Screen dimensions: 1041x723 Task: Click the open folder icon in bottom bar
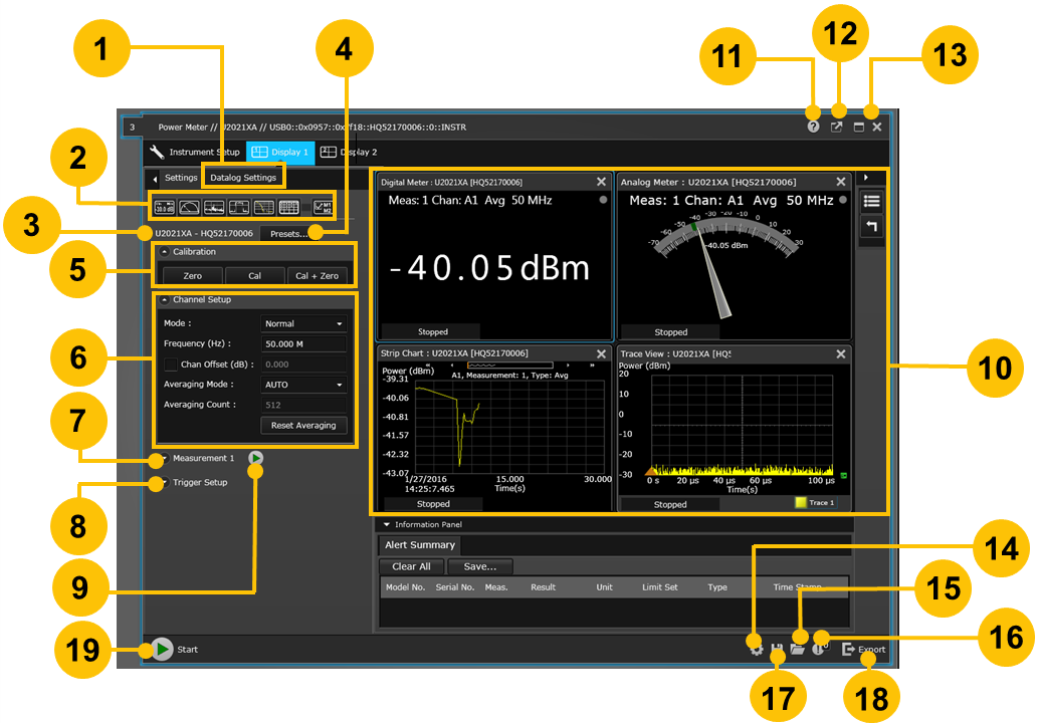(797, 649)
